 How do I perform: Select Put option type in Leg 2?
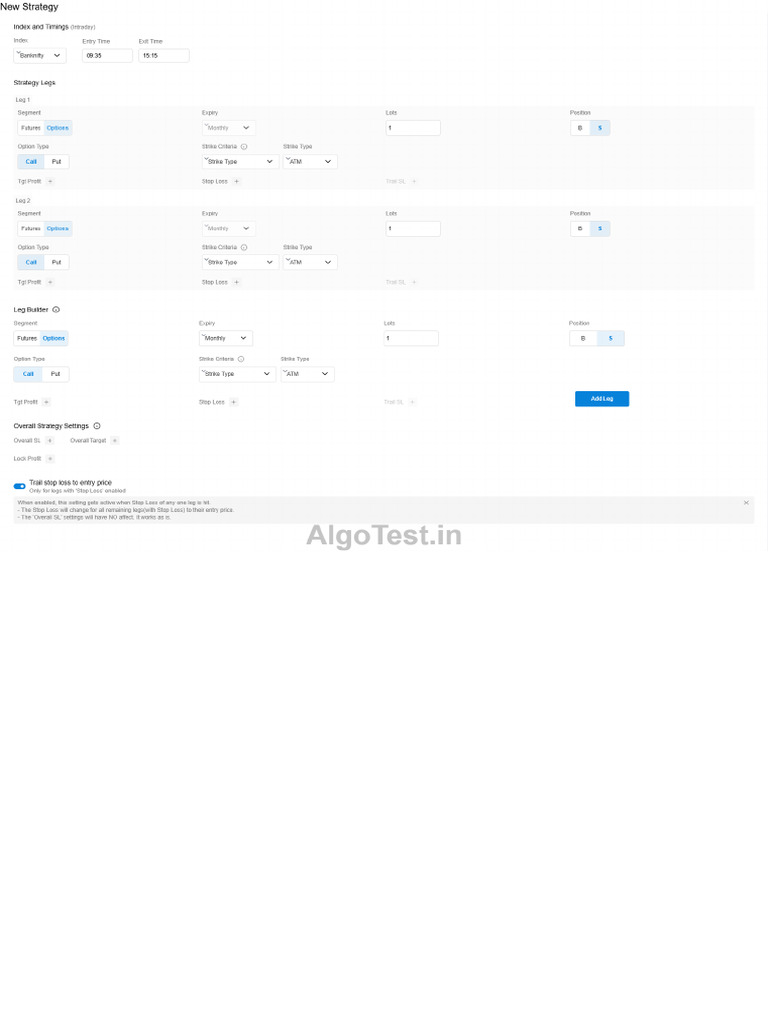[56, 262]
